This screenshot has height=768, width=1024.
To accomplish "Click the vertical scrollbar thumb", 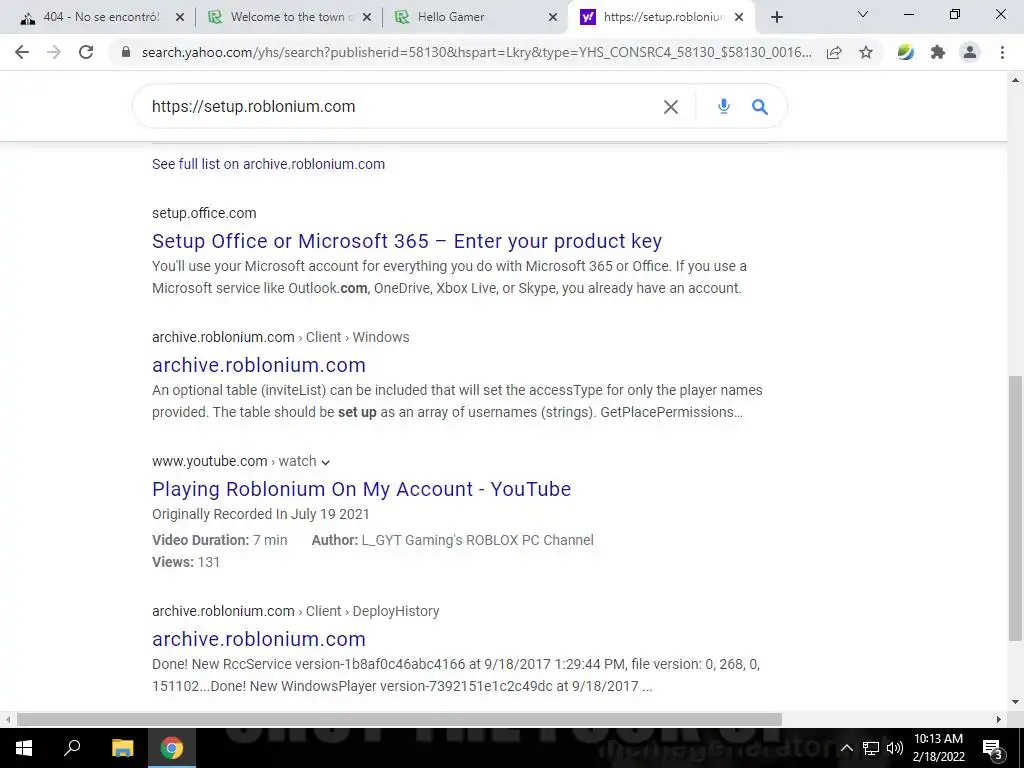I will click(x=1016, y=508).
